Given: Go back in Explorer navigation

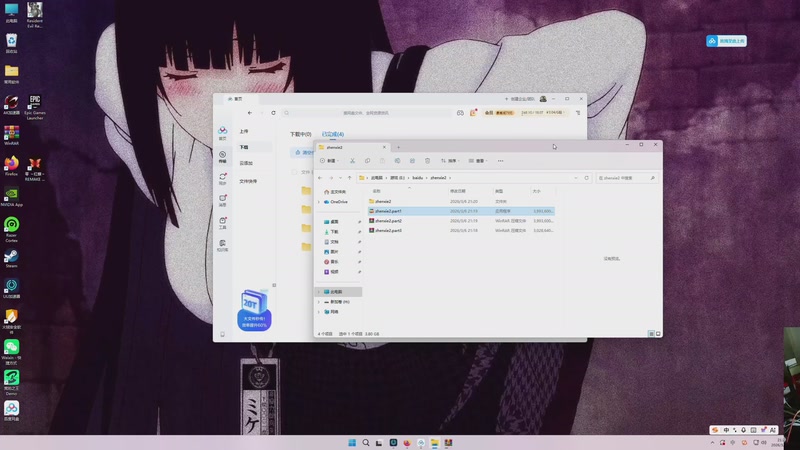Looking at the screenshot, I should pyautogui.click(x=320, y=178).
